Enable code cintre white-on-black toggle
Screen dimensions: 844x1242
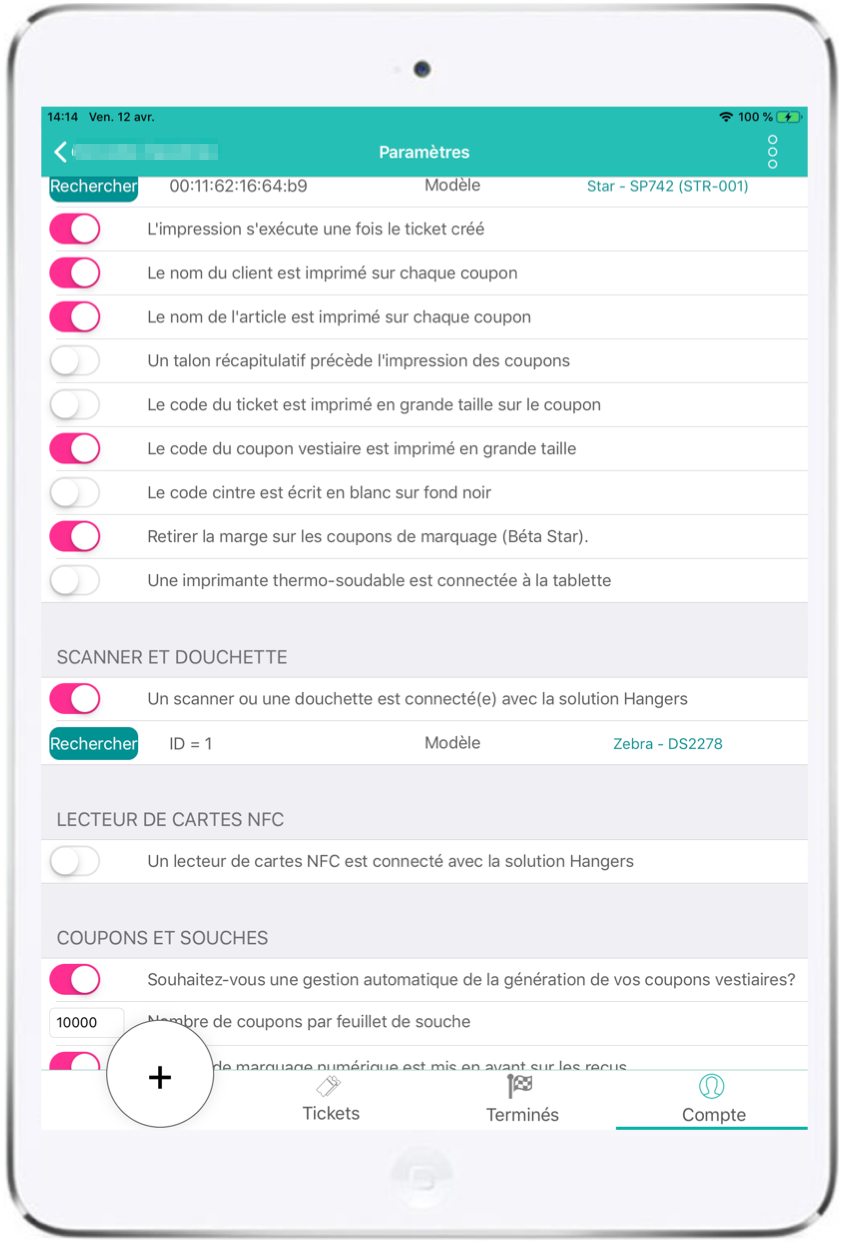point(75,493)
